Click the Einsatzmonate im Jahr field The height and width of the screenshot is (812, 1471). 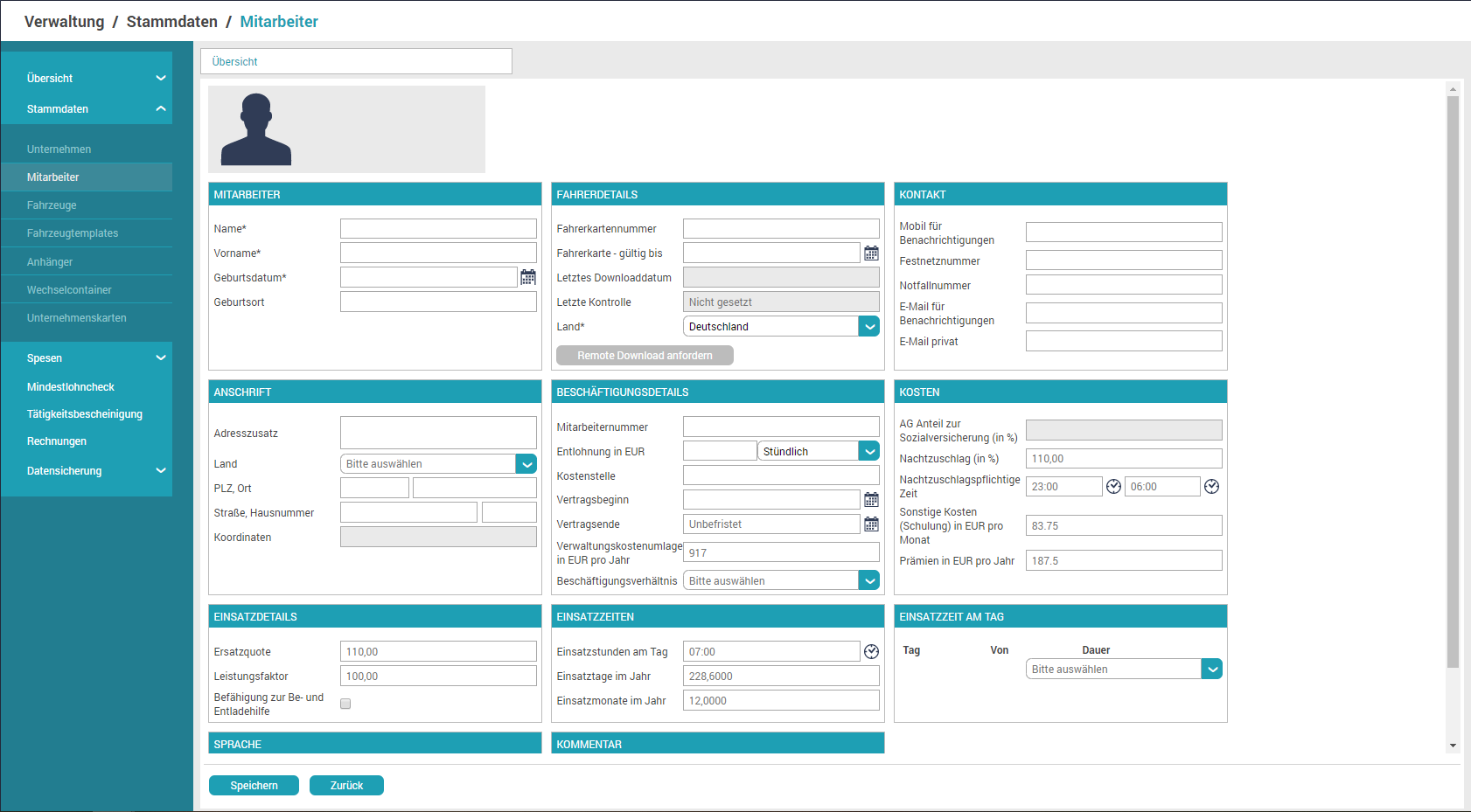point(781,700)
